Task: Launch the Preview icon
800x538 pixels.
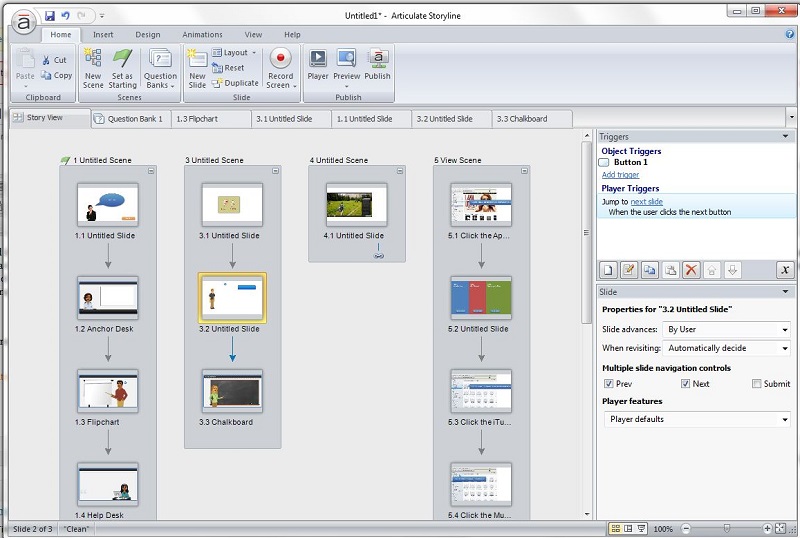Action: pyautogui.click(x=347, y=66)
